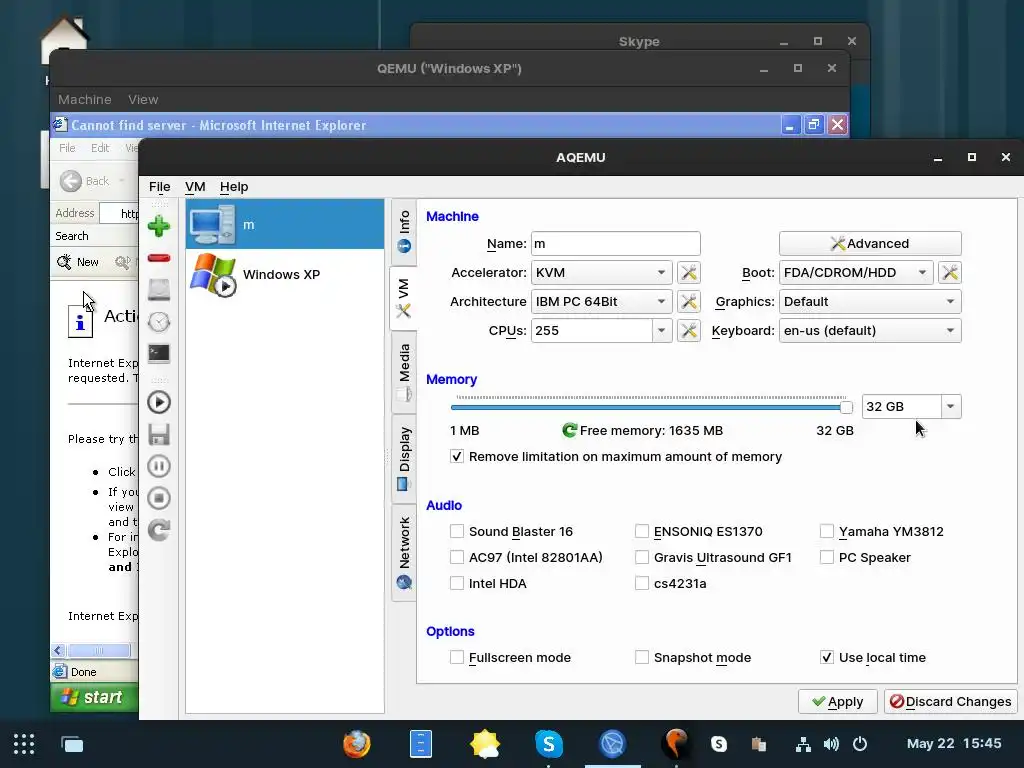Pause the virtual machine icon
The width and height of the screenshot is (1024, 768).
pos(159,466)
